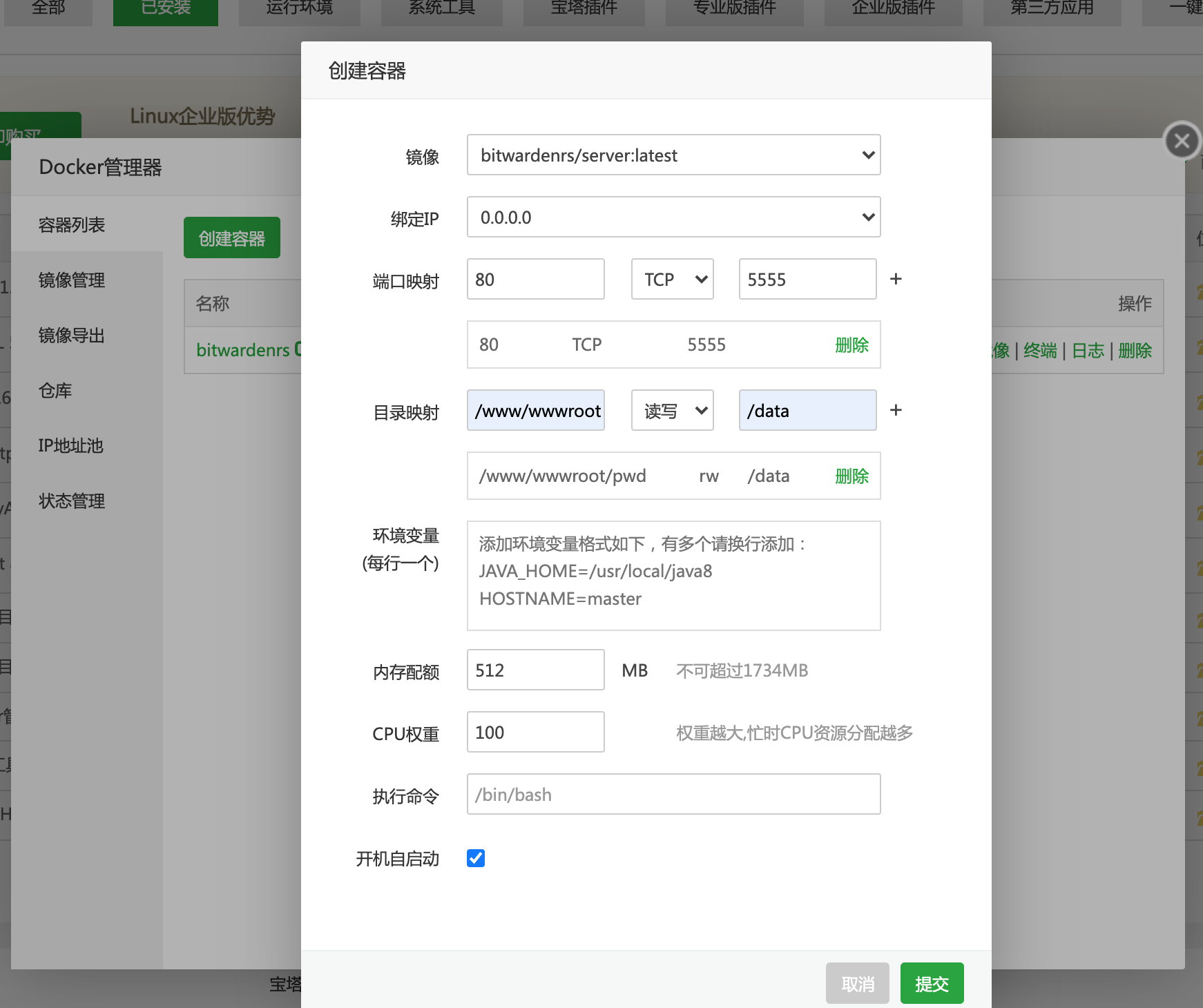The height and width of the screenshot is (1008, 1203).
Task: Delete the /www/wwwroot/pwd directory mapping
Action: (851, 476)
